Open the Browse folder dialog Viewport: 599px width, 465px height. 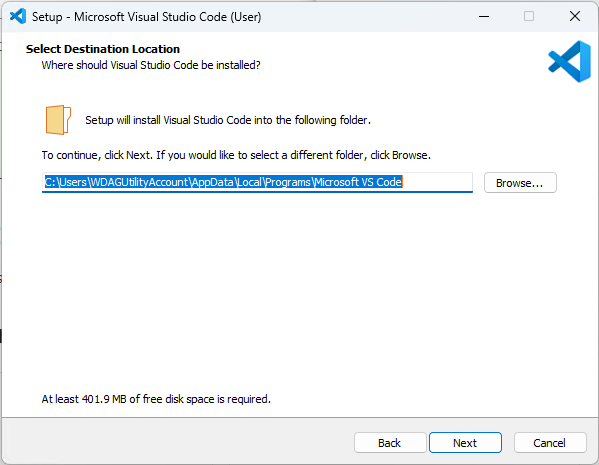point(520,183)
